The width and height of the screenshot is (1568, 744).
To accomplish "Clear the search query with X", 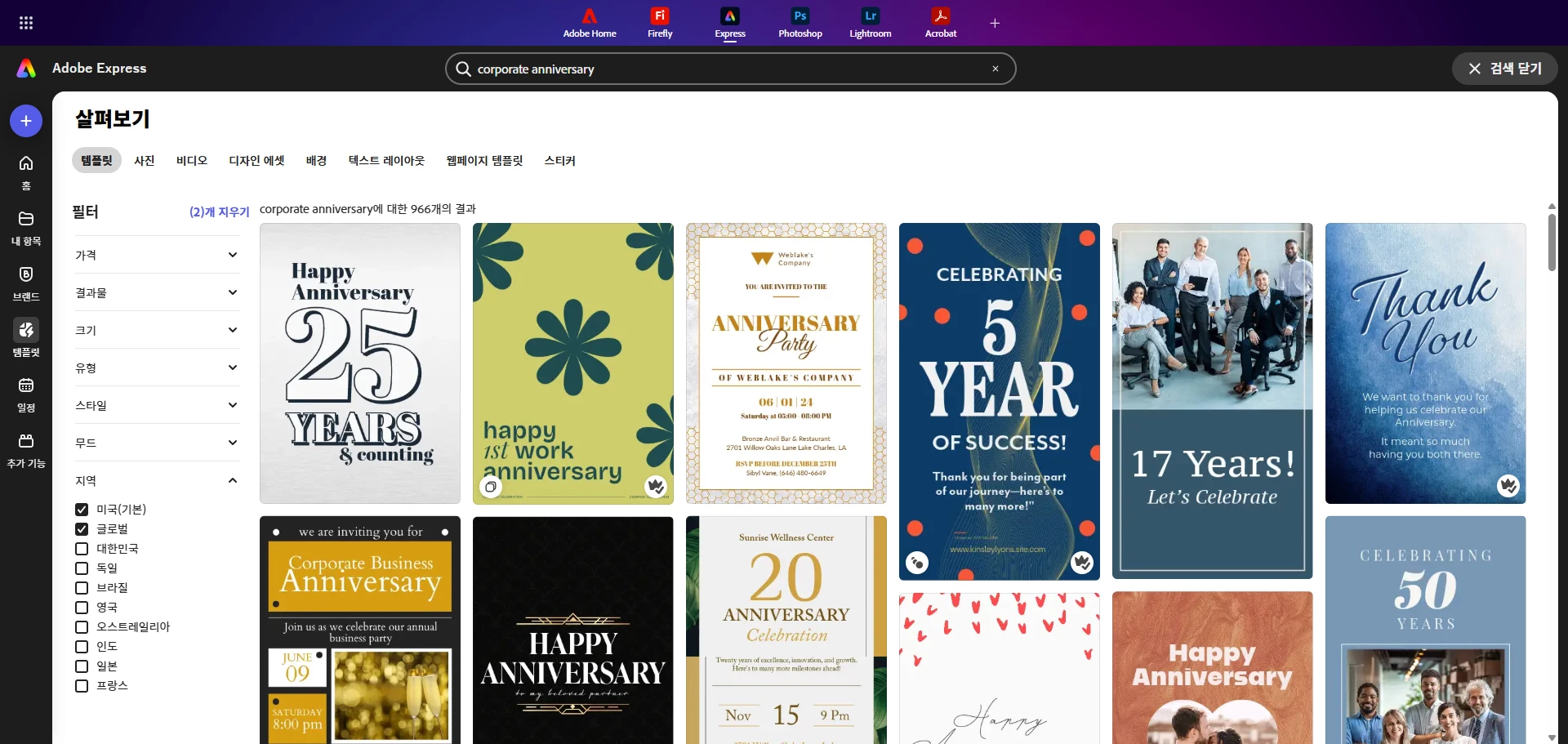I will tap(996, 69).
